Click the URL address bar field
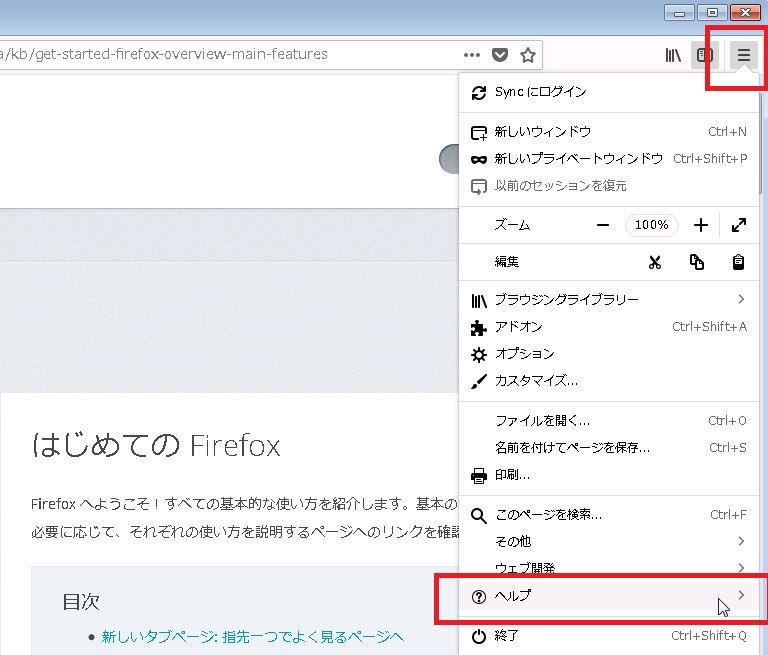 271,54
